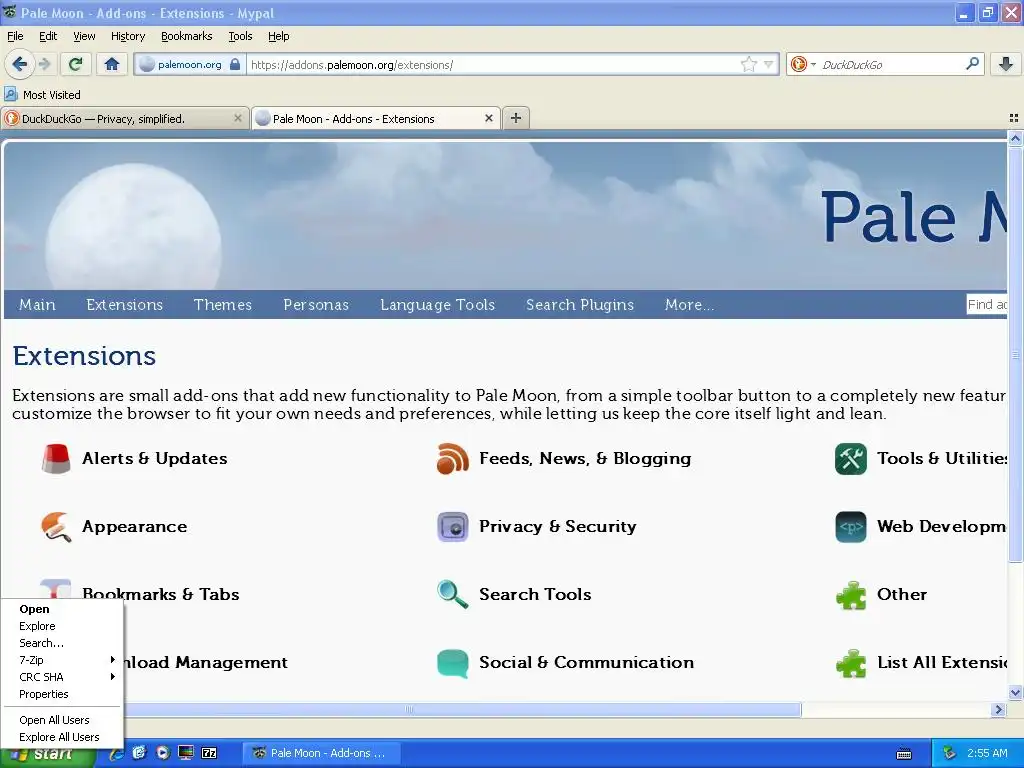Click the Social & Communication speech bubble icon
This screenshot has width=1024, height=768.
pos(453,662)
